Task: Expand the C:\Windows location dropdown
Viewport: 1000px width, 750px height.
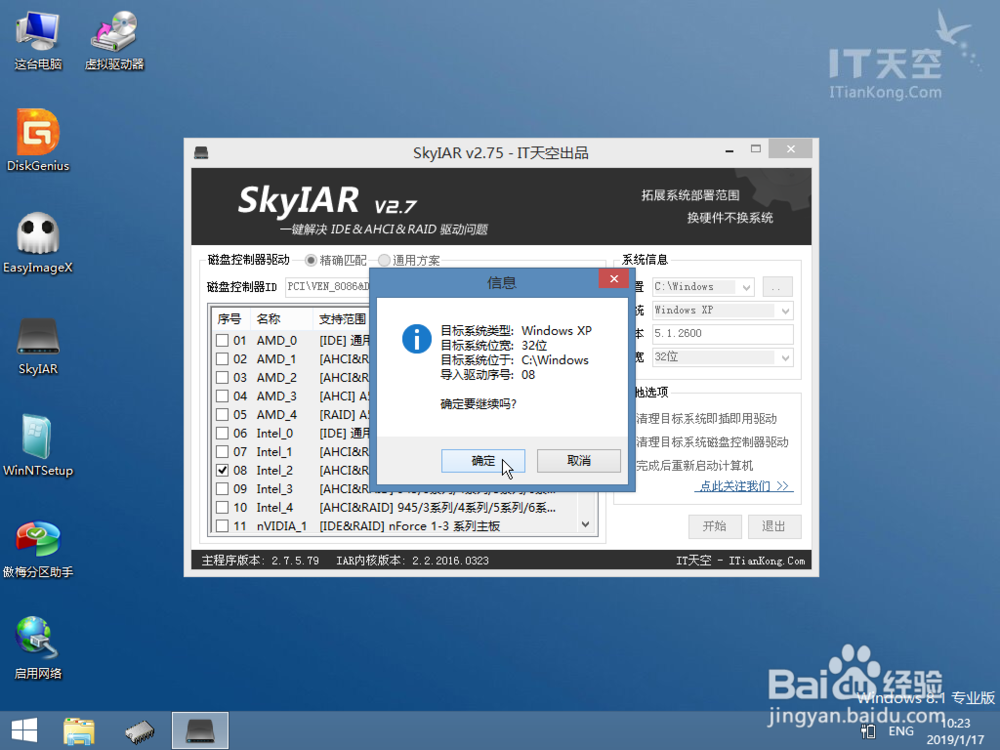Action: 746,287
